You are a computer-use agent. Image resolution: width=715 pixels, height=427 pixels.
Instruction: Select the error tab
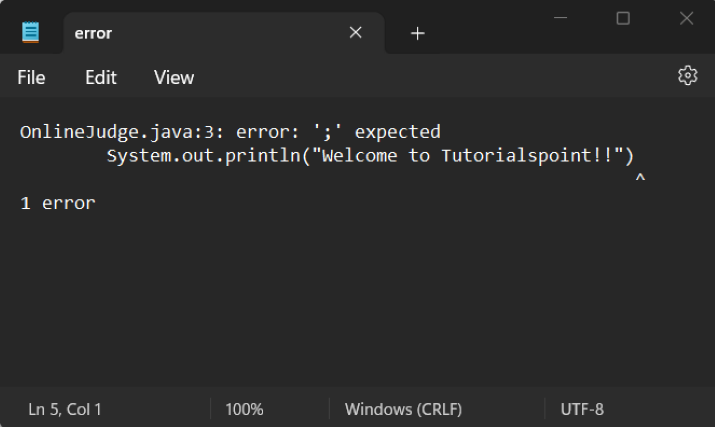pos(200,34)
